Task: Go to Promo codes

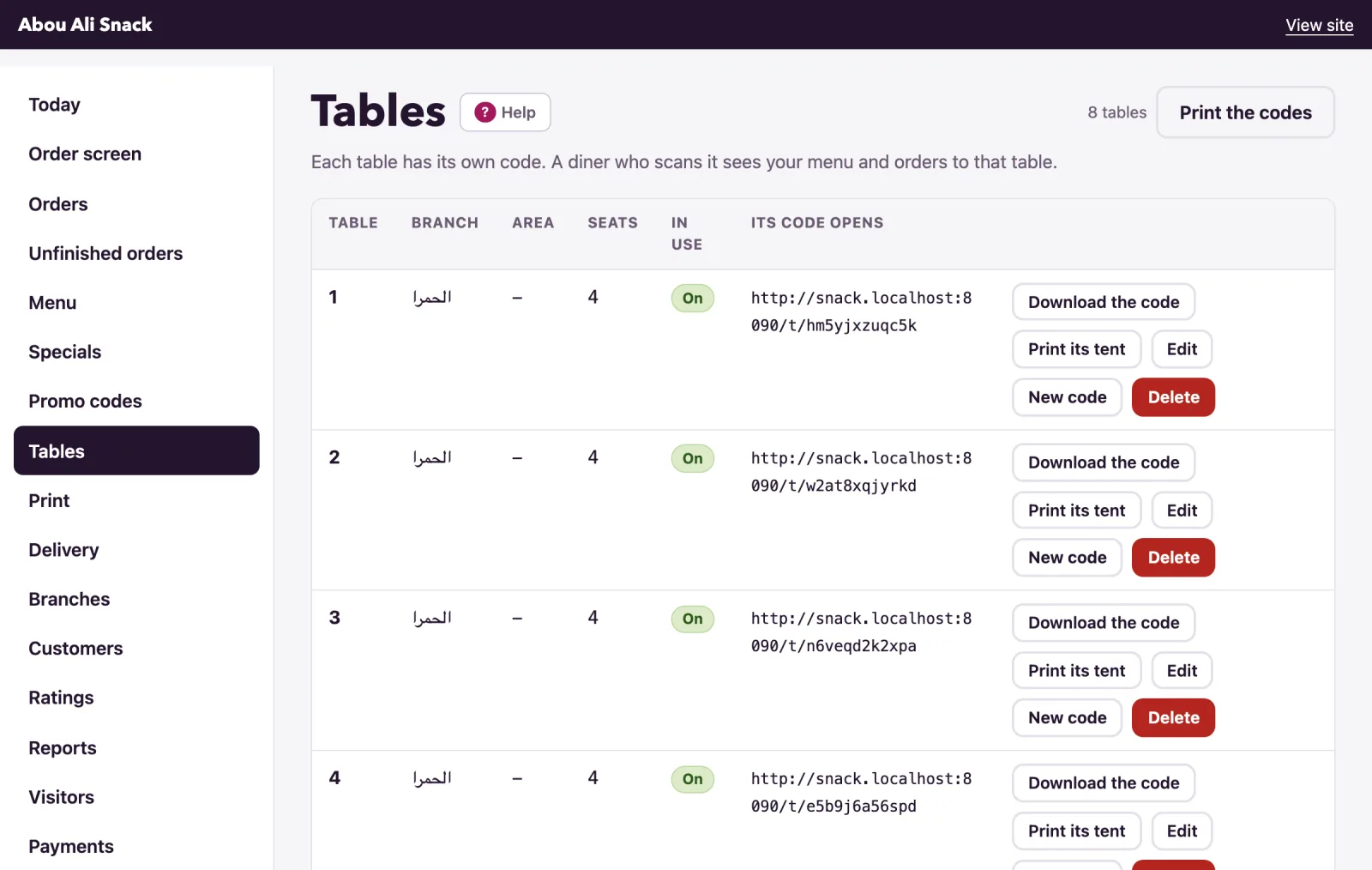Action: pos(136,402)
